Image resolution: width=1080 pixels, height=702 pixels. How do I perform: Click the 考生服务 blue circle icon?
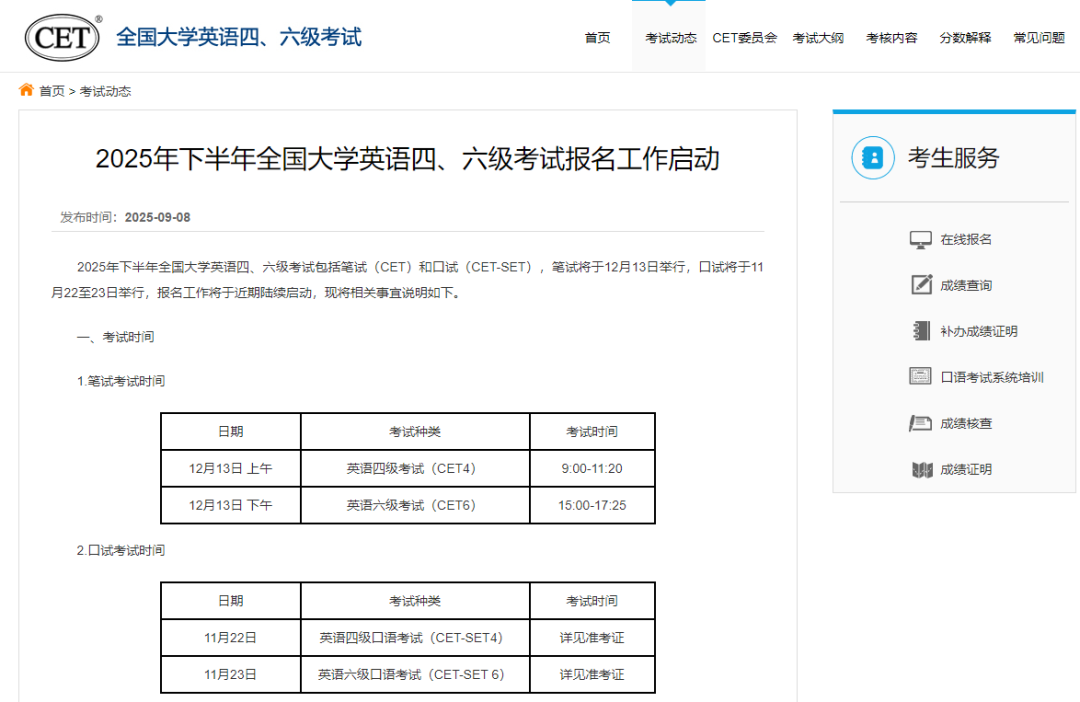(872, 158)
